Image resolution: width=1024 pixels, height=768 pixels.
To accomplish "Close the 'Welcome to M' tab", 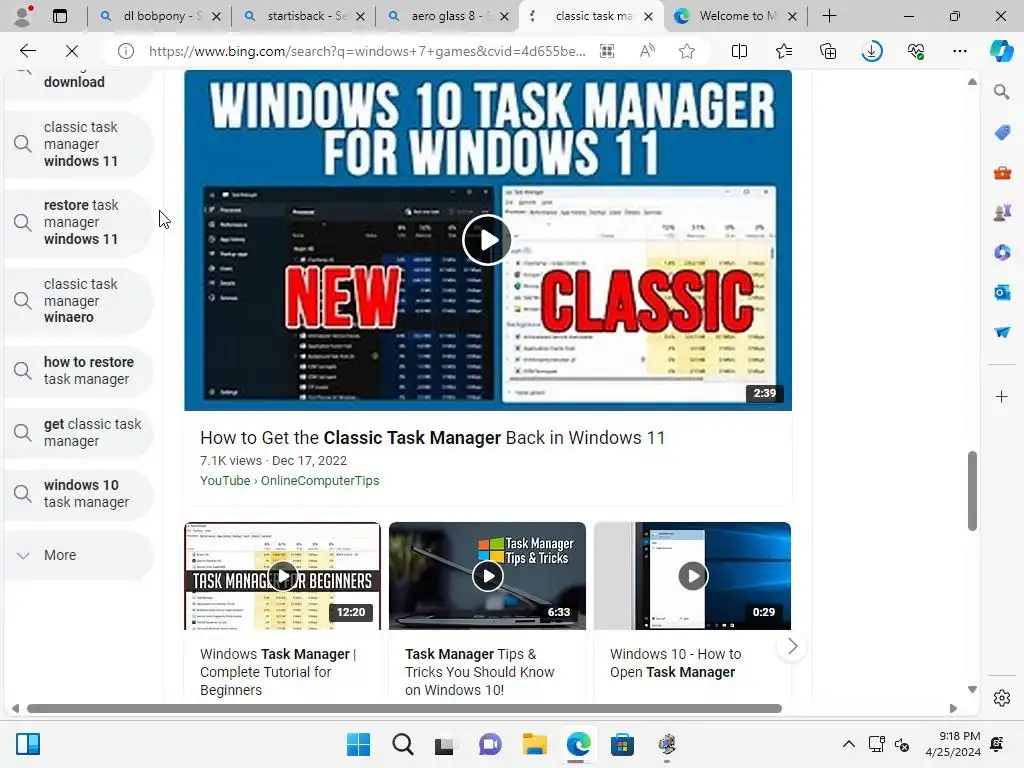I will [x=792, y=16].
